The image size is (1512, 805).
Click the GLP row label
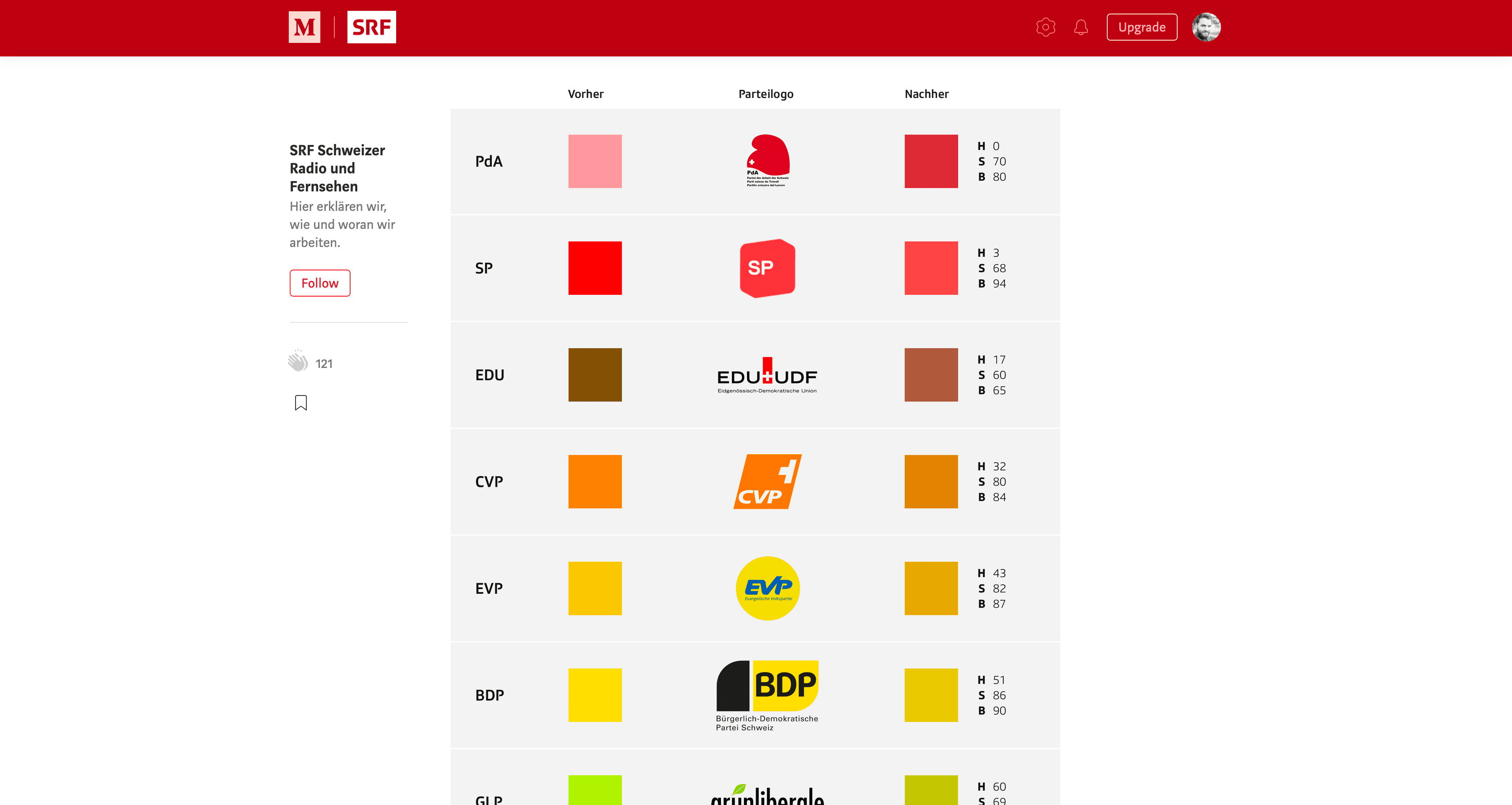click(488, 800)
